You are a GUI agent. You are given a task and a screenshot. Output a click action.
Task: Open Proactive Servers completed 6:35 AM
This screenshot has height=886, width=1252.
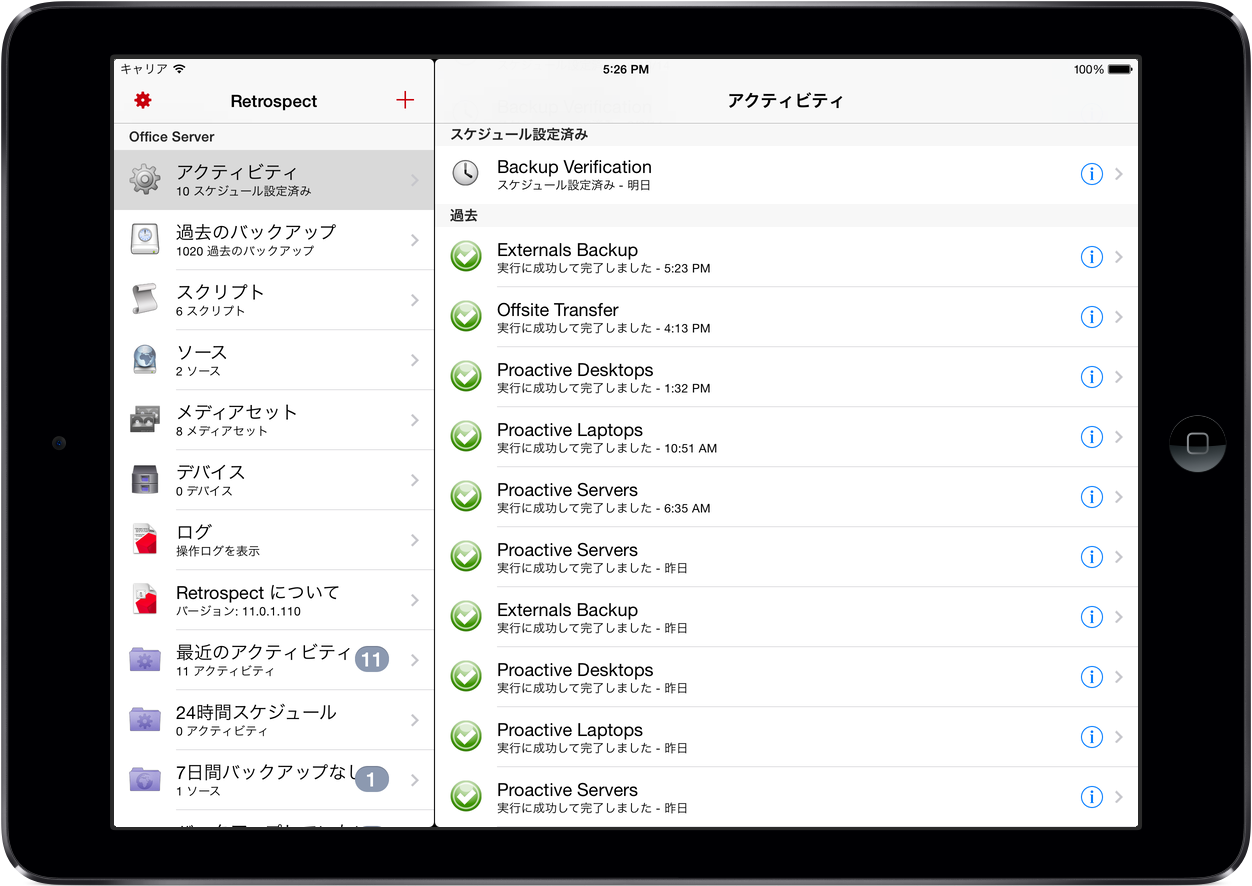point(787,497)
